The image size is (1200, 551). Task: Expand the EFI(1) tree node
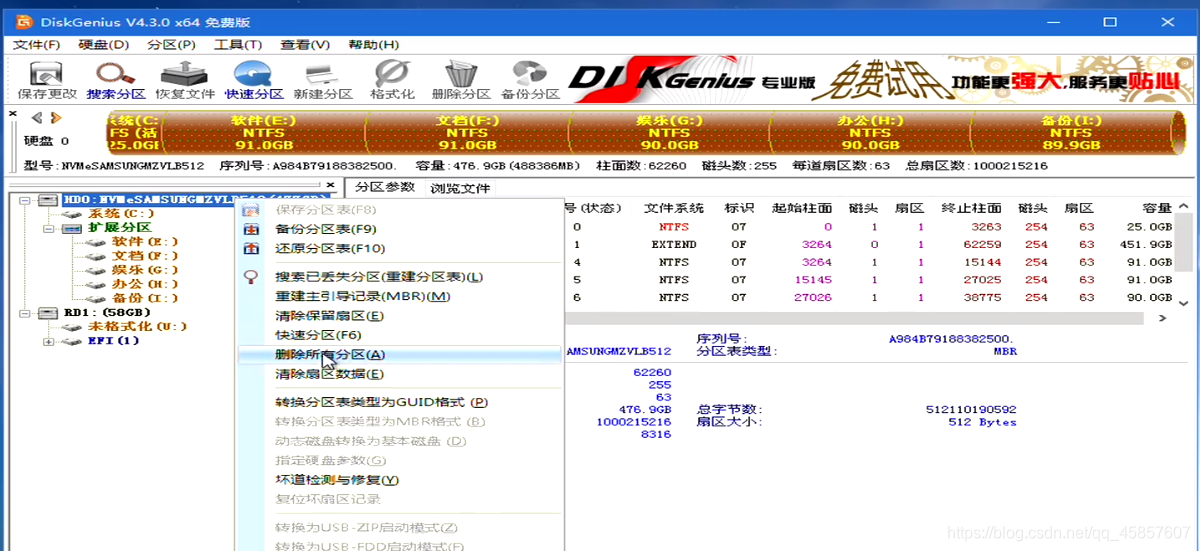[48, 340]
